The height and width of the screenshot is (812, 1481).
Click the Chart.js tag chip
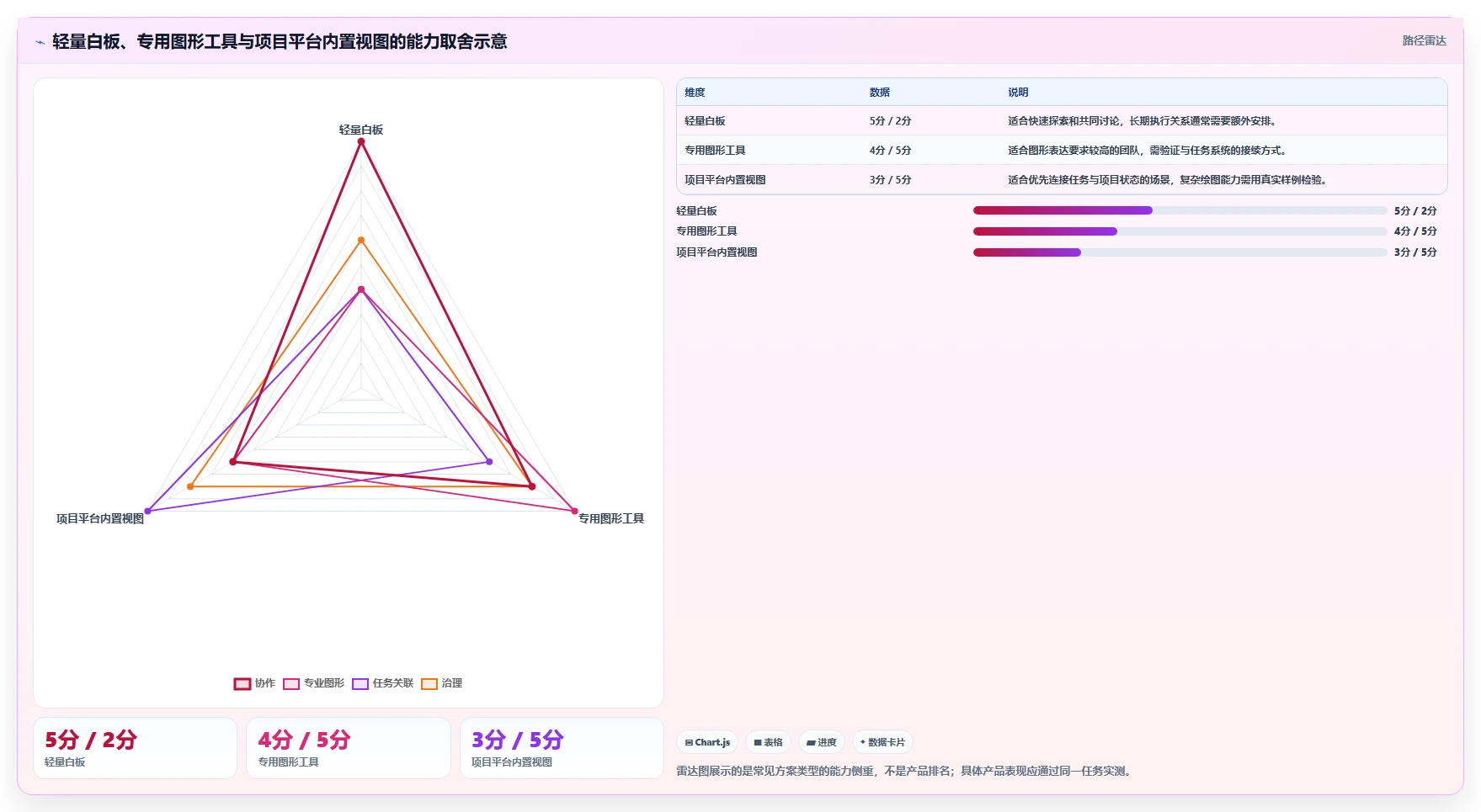[707, 742]
